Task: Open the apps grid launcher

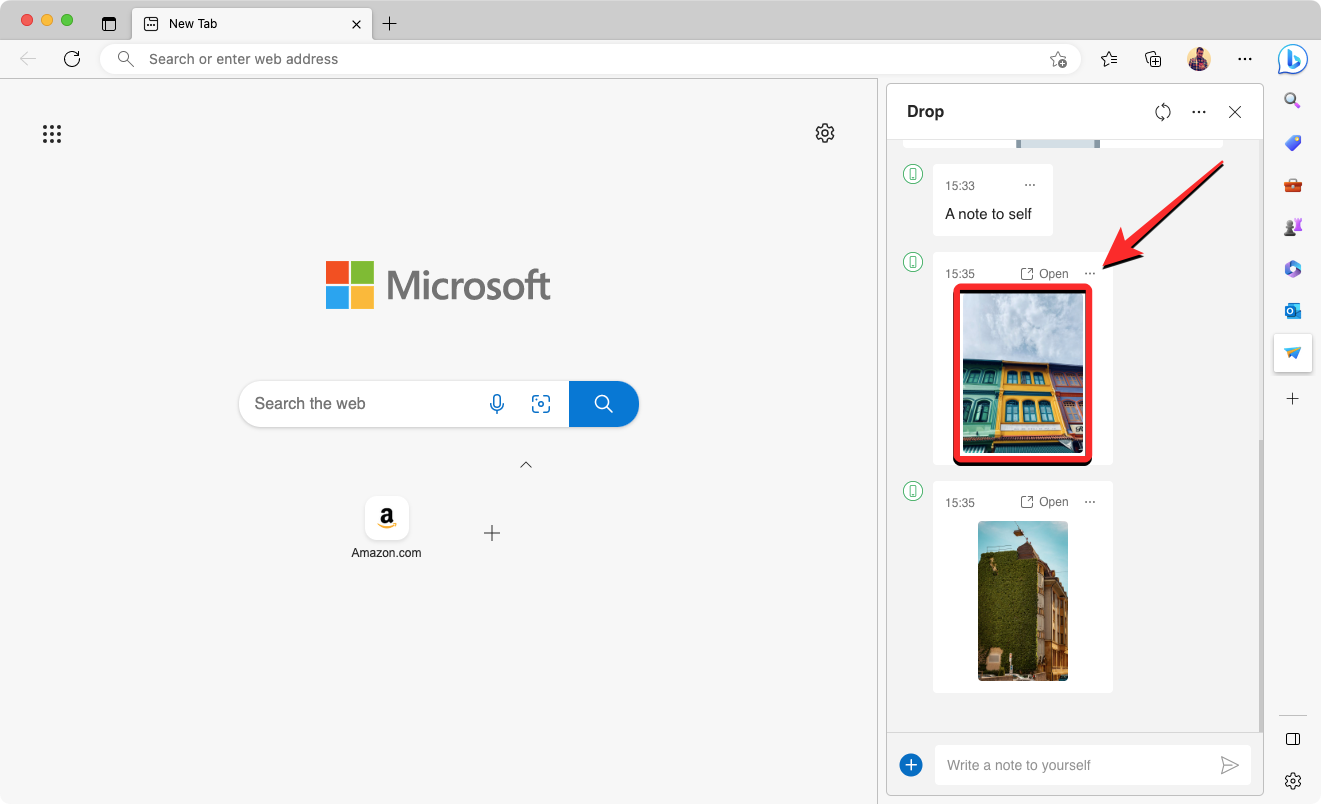Action: [52, 134]
